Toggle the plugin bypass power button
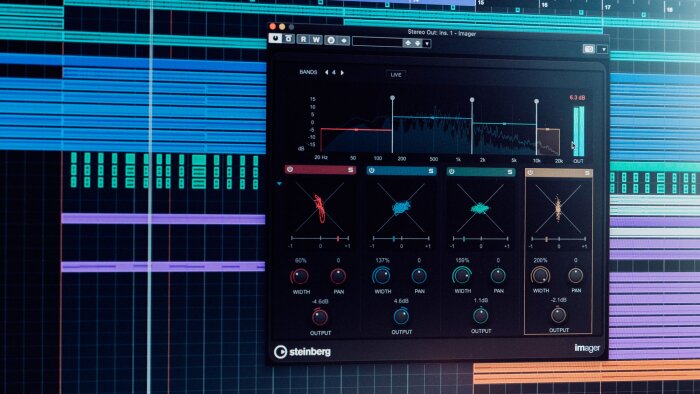This screenshot has height=394, width=700. click(275, 38)
